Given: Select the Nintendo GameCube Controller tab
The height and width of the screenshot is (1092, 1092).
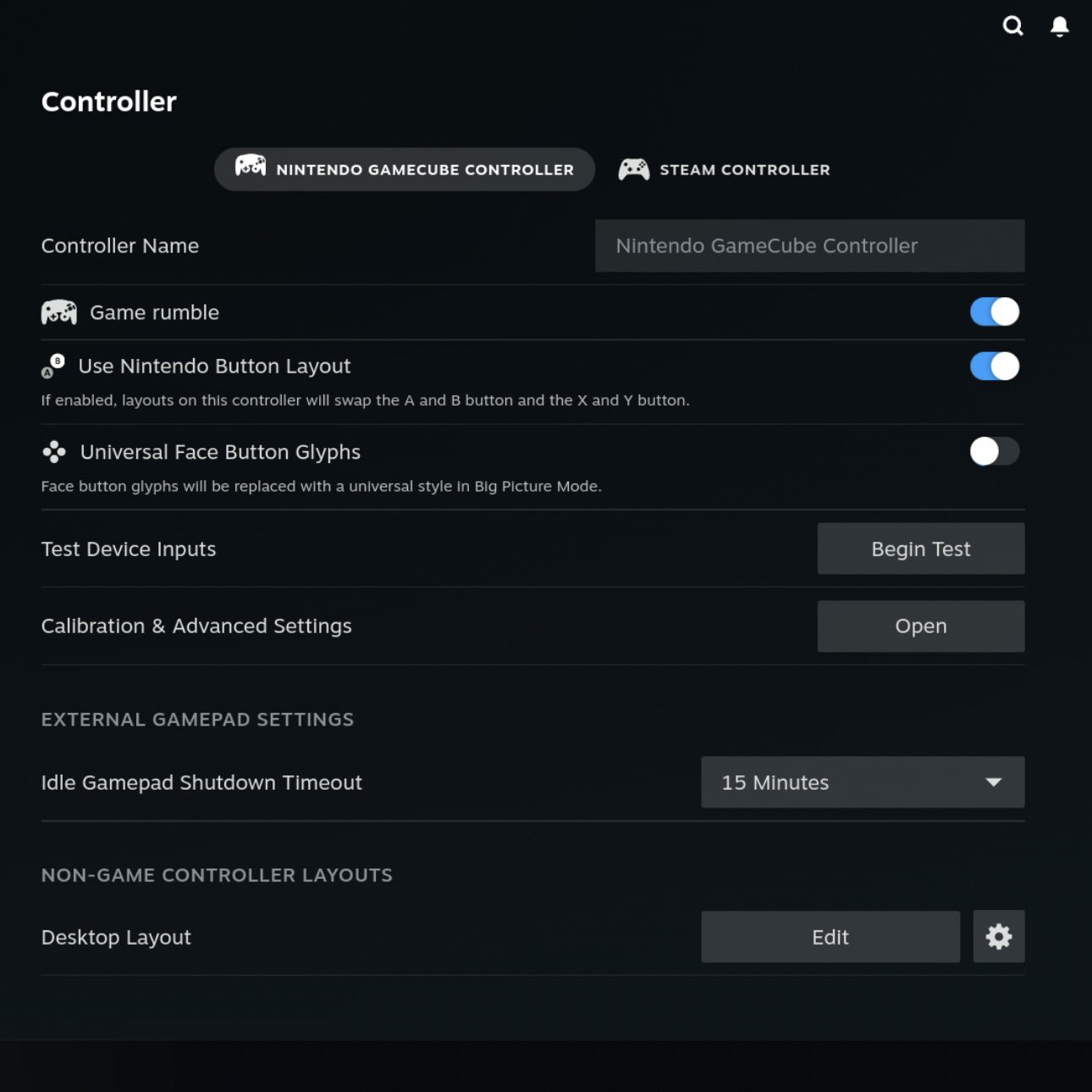Looking at the screenshot, I should pyautogui.click(x=405, y=169).
